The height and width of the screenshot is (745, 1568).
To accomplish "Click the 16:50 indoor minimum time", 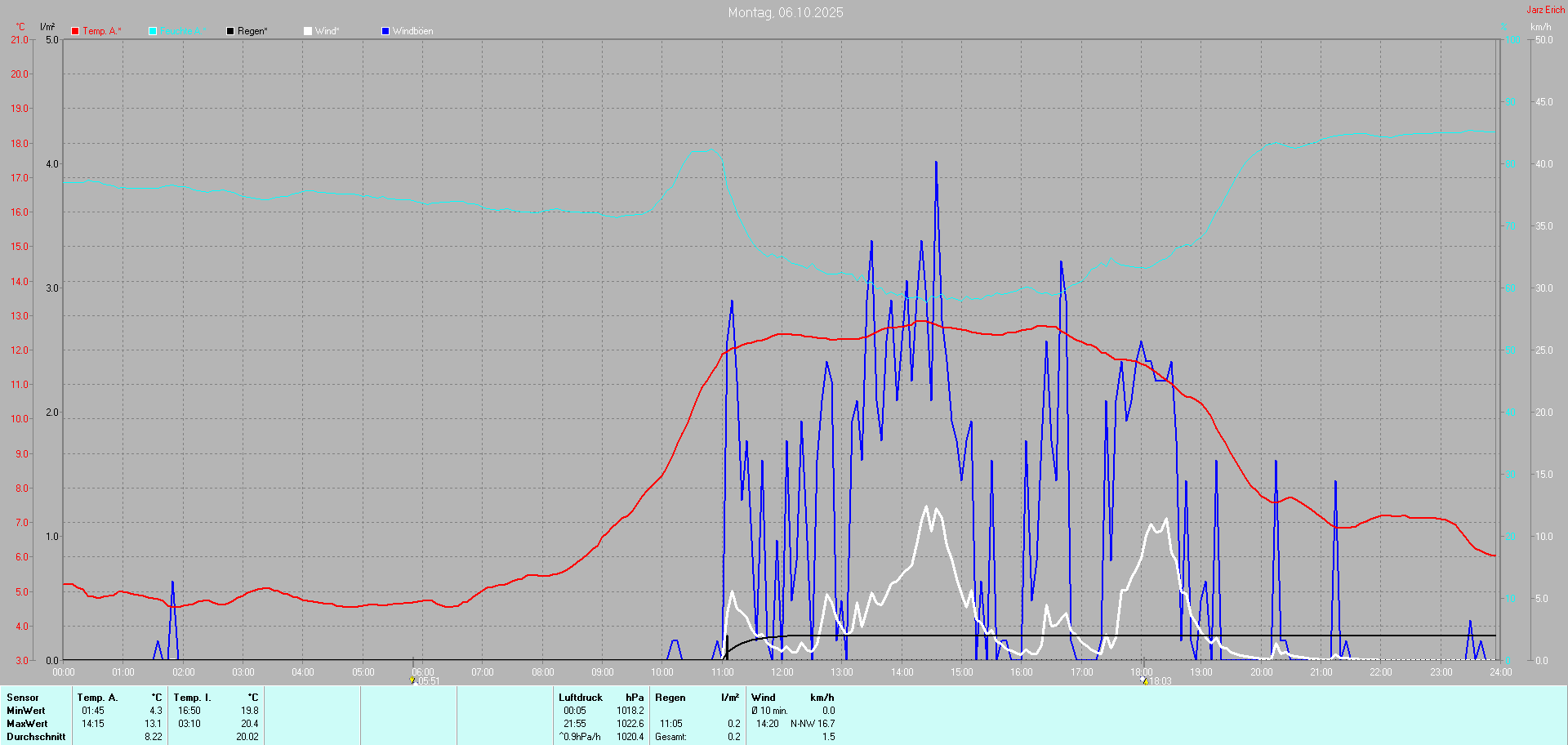I will [x=189, y=711].
